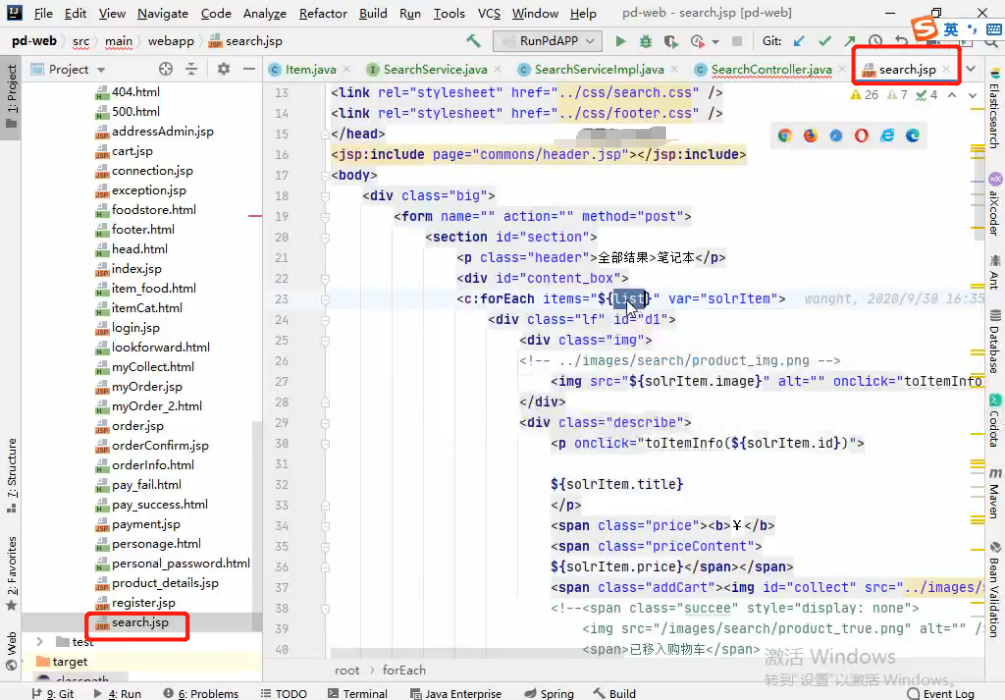Viewport: 1005px width, 700px height.
Task: Open preview in Internet Explorer icon
Action: coord(887,135)
